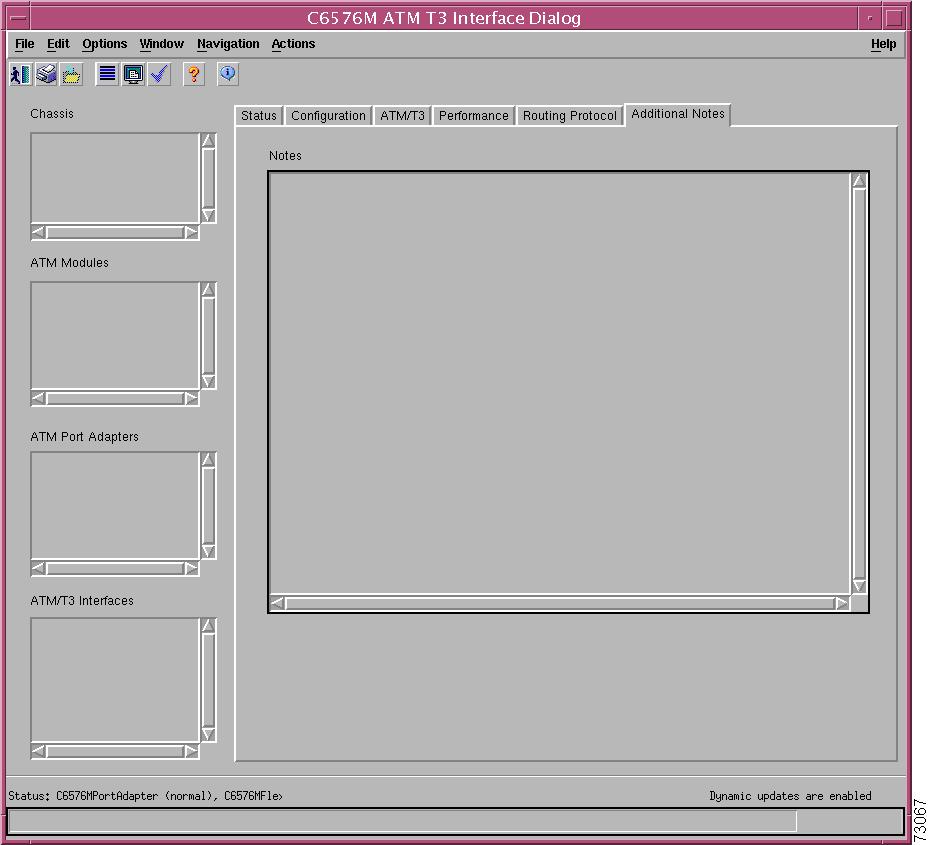The height and width of the screenshot is (845, 932).
Task: Click inside the Chassis list box
Action: click(115, 178)
